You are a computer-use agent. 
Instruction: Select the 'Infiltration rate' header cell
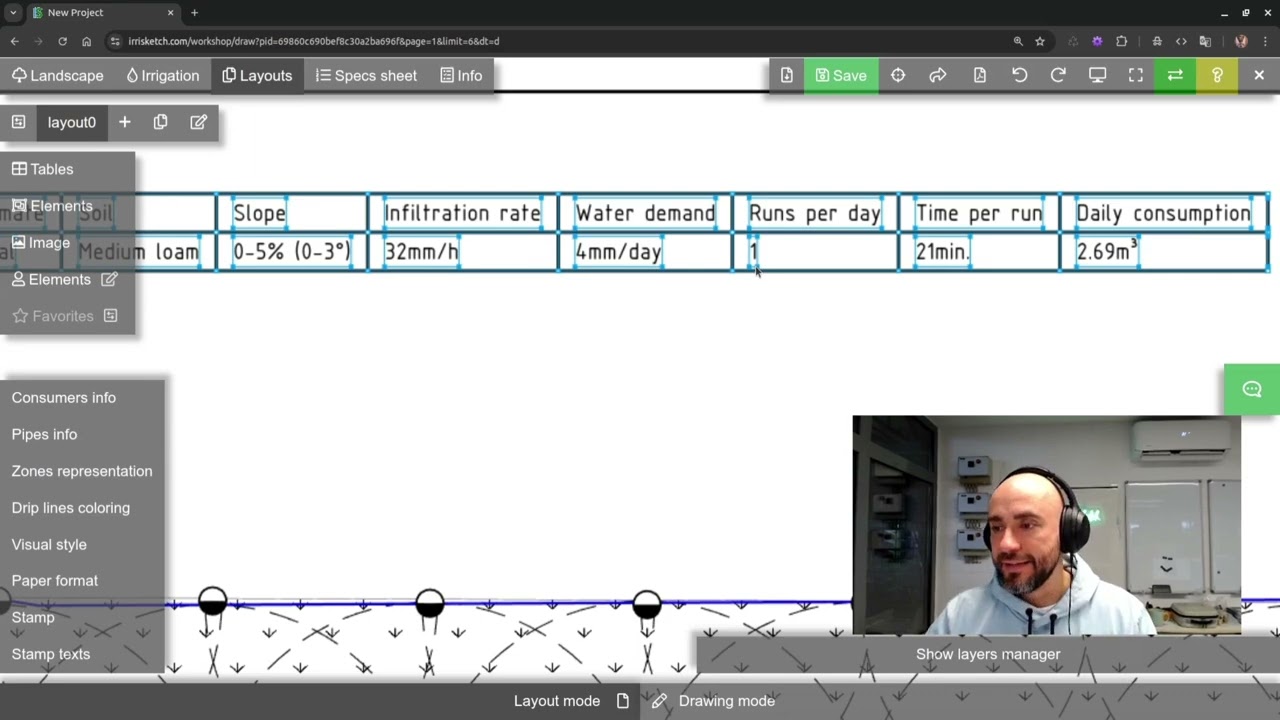click(462, 213)
